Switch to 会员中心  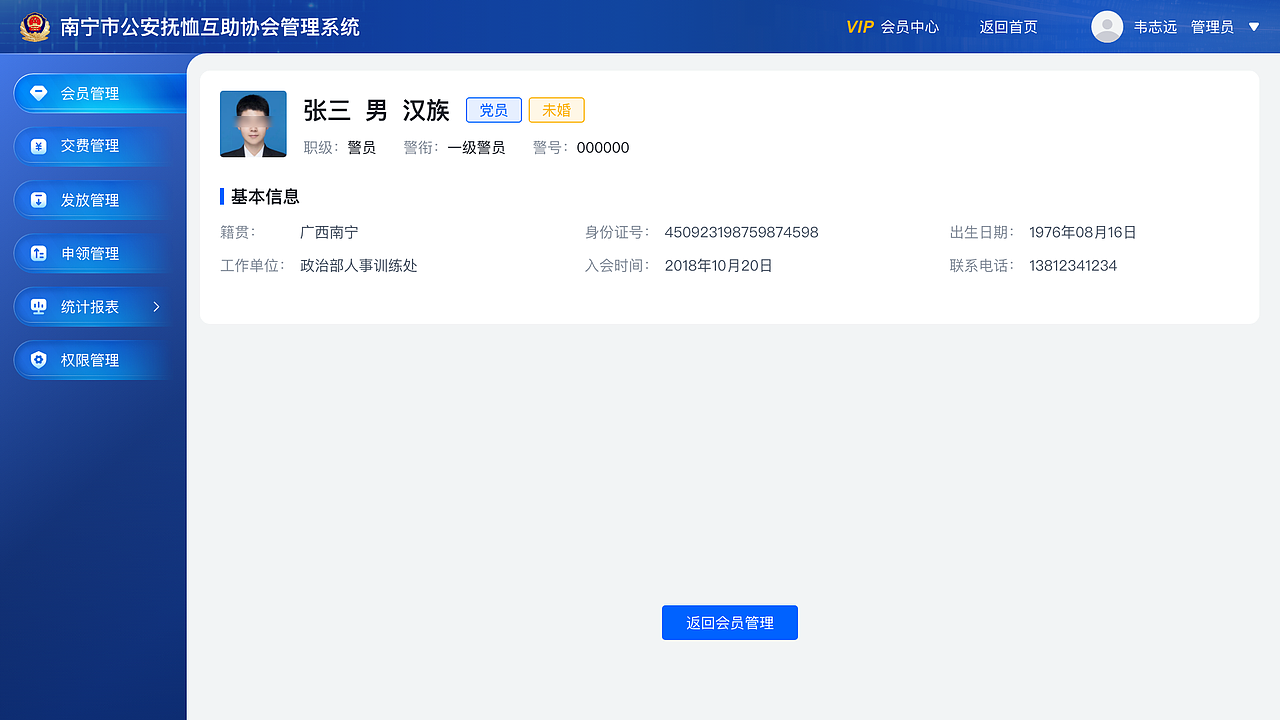(912, 27)
